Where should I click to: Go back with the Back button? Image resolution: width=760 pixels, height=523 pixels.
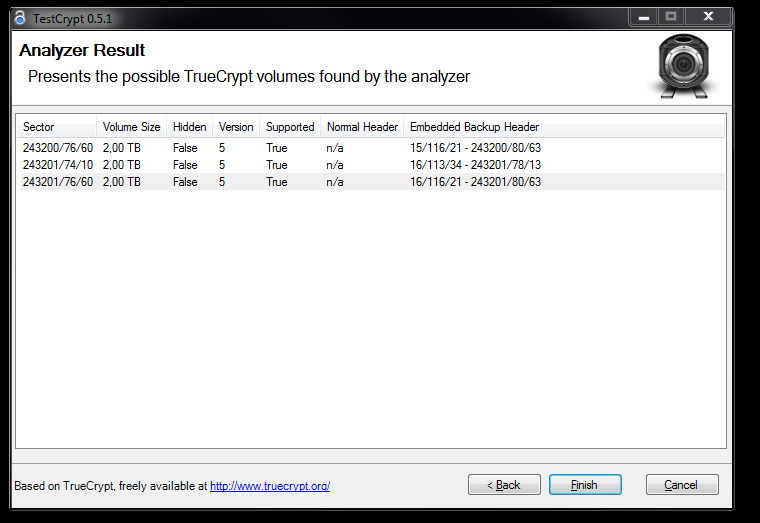coord(504,485)
